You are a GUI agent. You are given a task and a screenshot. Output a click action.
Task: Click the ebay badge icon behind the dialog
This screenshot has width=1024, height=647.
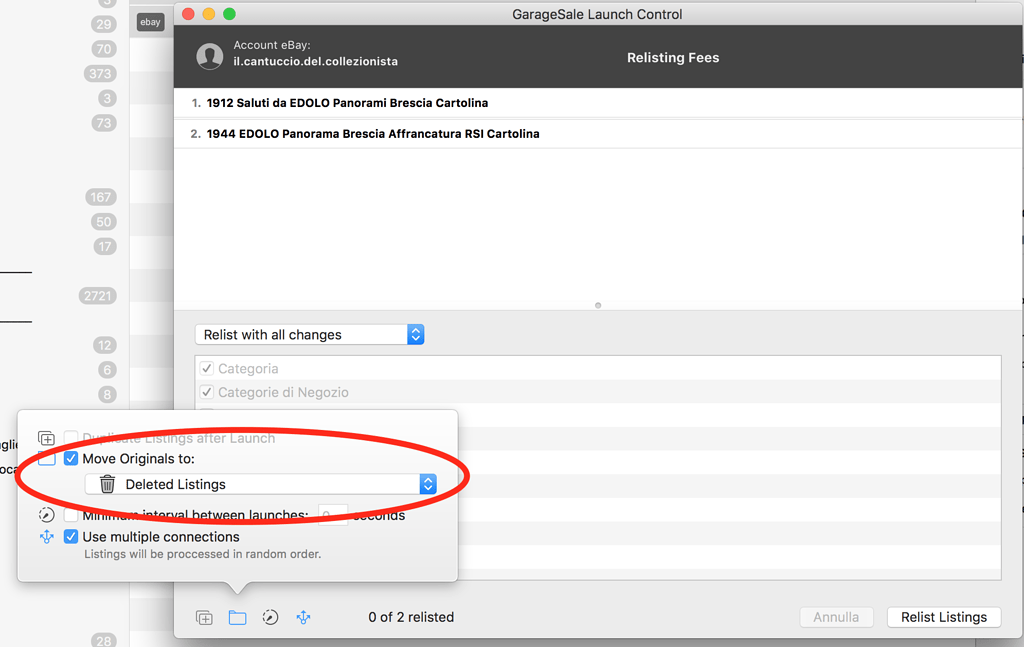[x=150, y=22]
